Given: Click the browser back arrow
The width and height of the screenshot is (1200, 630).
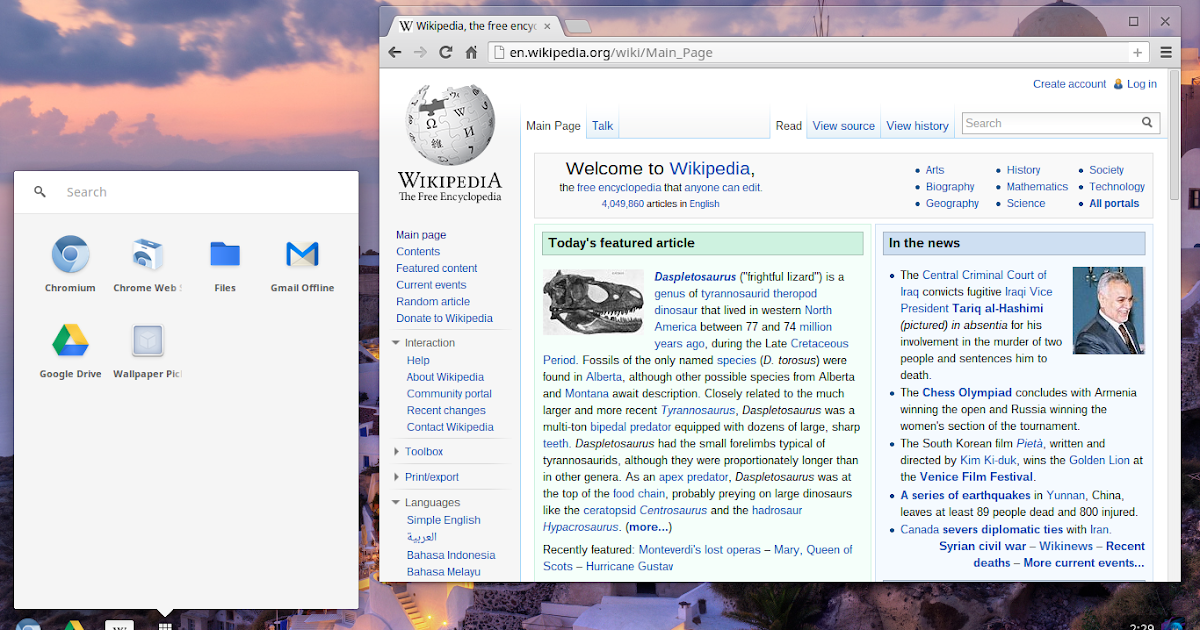Looking at the screenshot, I should tap(395, 52).
